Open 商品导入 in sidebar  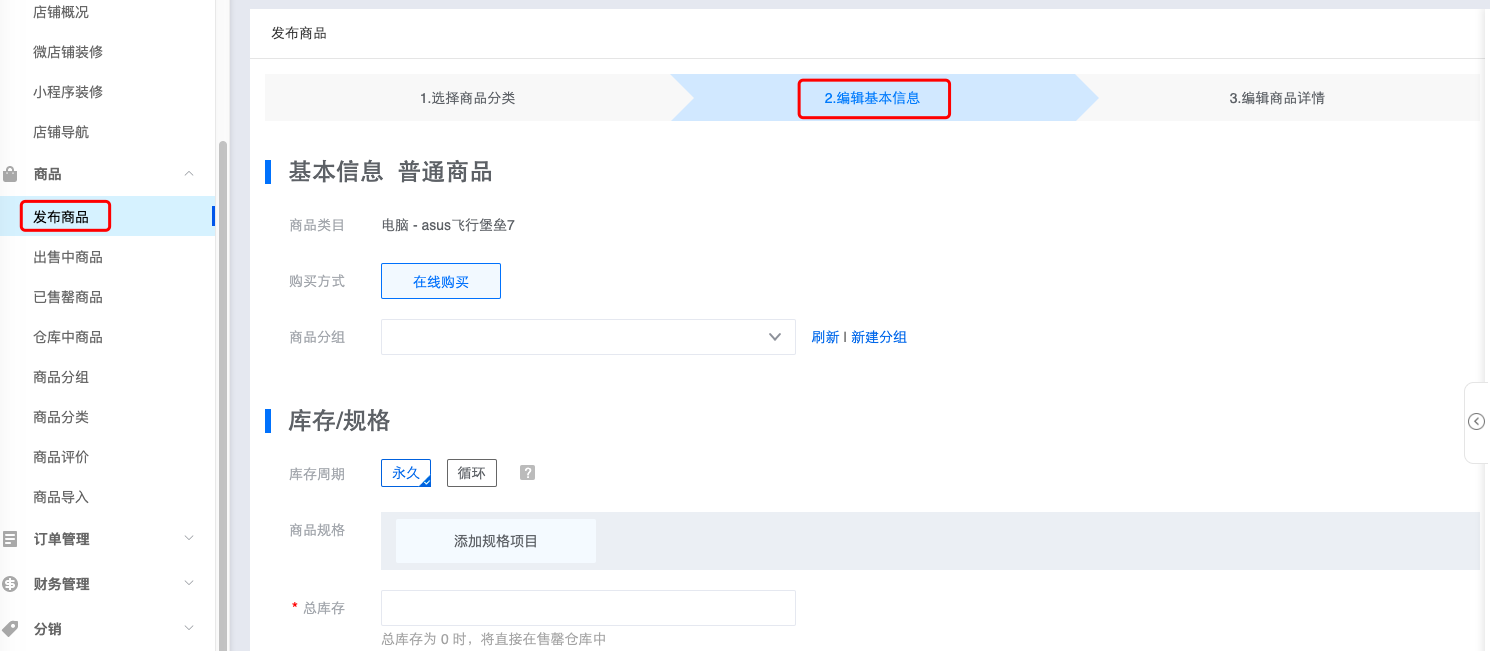[x=61, y=497]
